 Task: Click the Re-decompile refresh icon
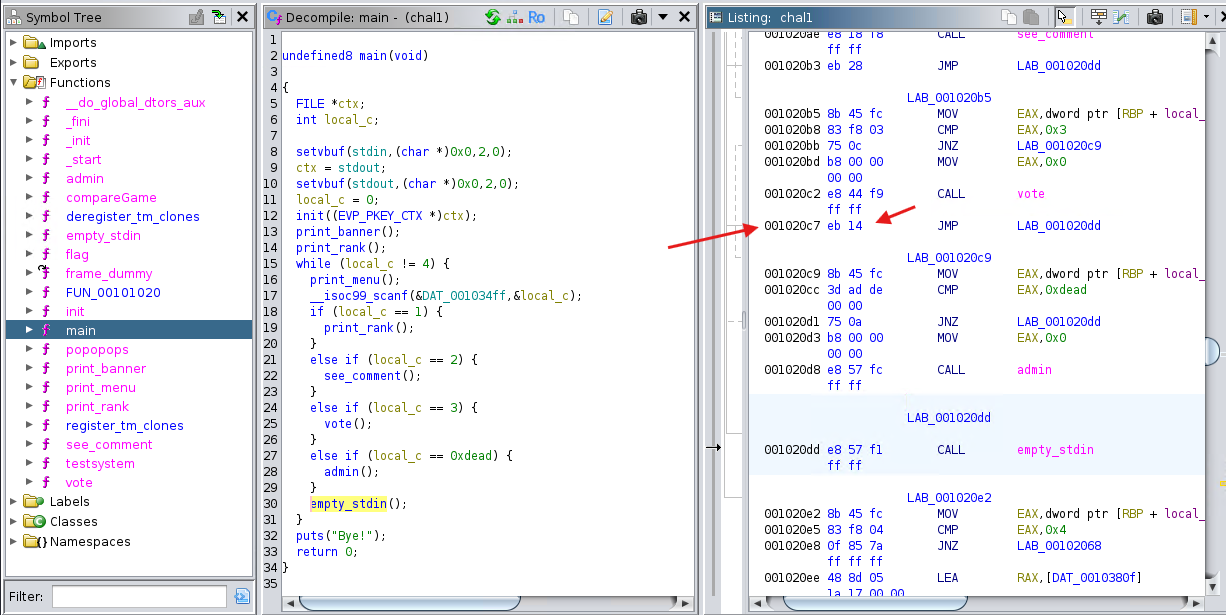tap(492, 17)
